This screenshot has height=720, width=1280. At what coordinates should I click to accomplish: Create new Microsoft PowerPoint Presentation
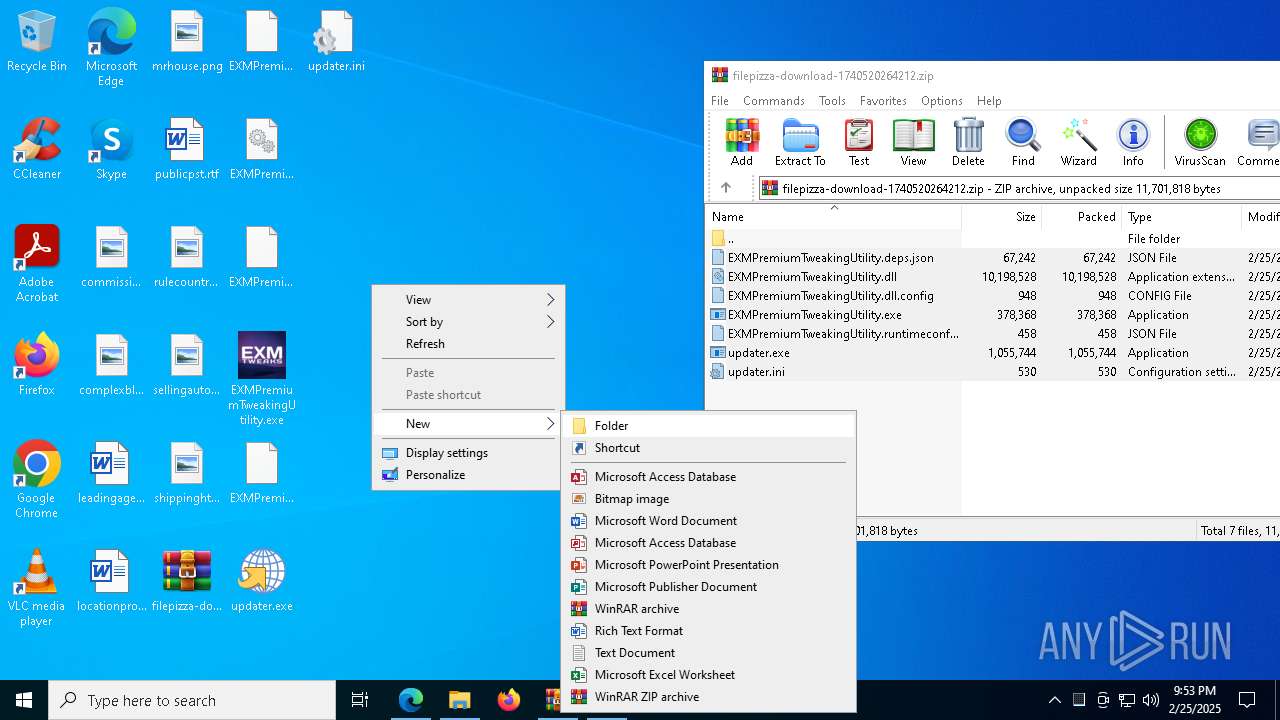[708, 565]
